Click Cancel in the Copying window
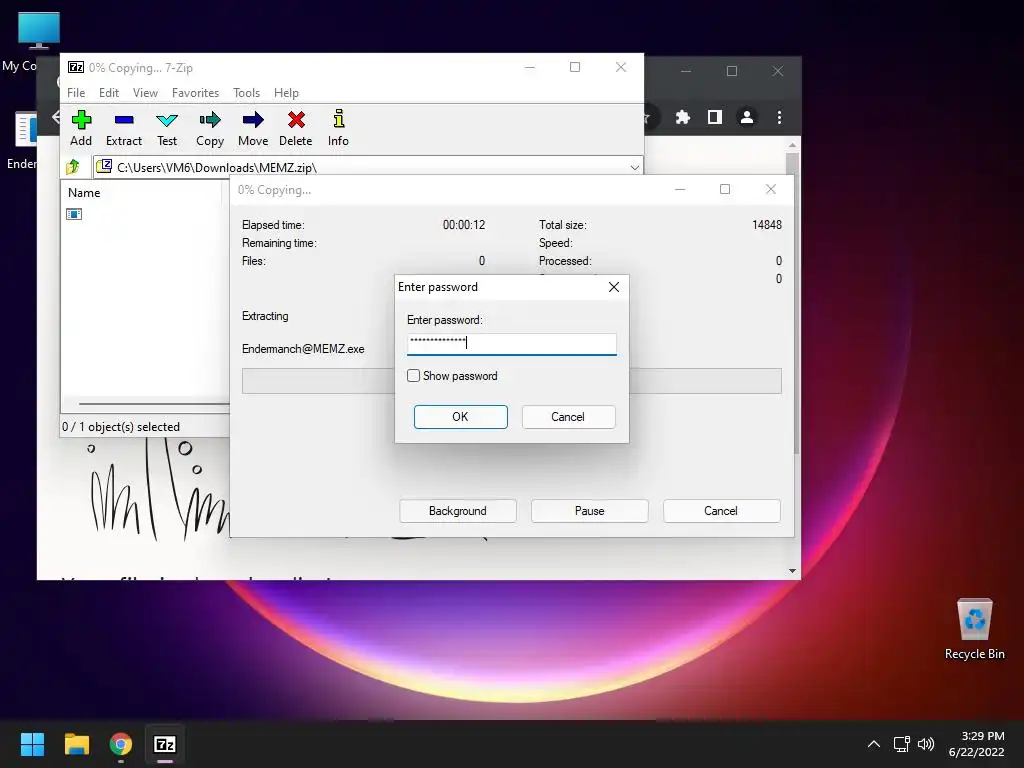Screen dimensions: 1024x768 point(721,511)
